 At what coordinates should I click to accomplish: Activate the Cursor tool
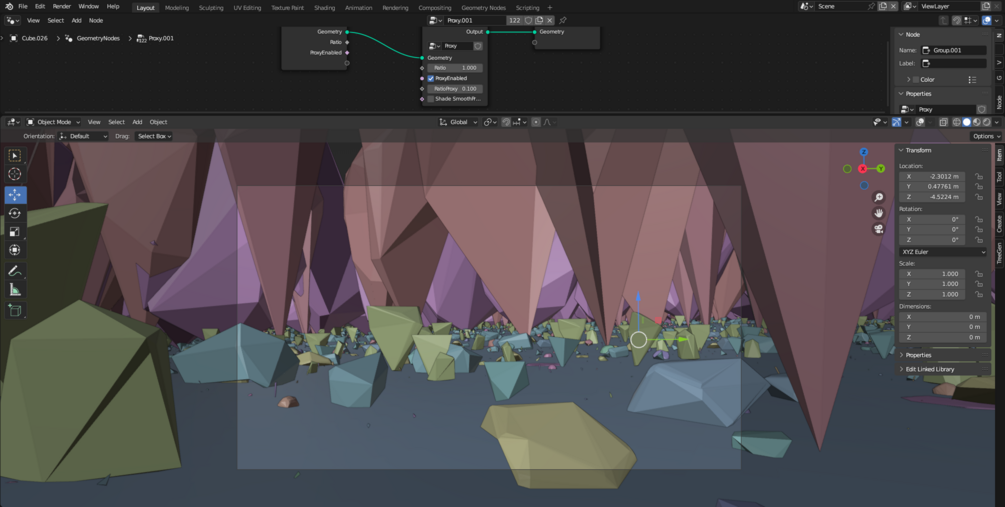[15, 174]
